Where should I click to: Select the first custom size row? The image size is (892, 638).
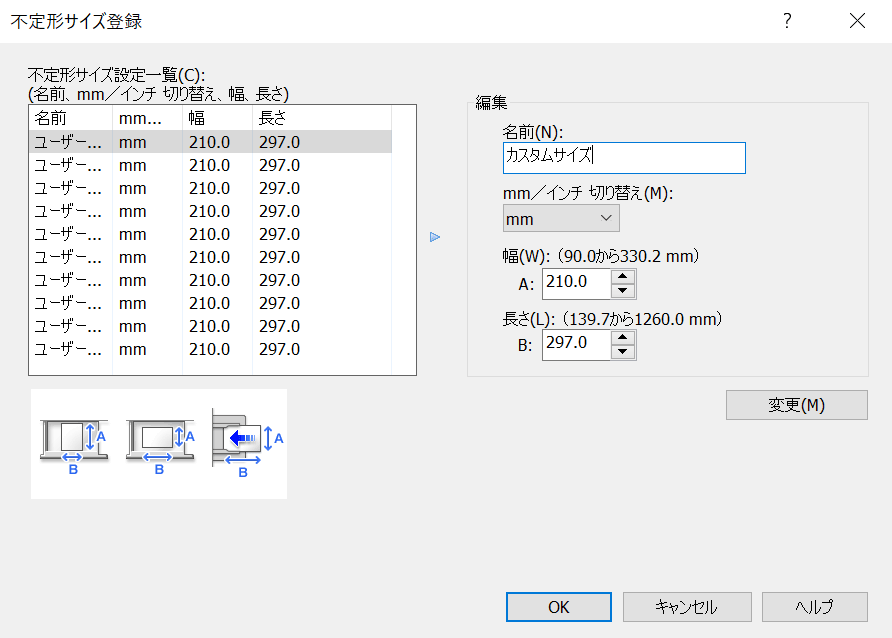(210, 142)
